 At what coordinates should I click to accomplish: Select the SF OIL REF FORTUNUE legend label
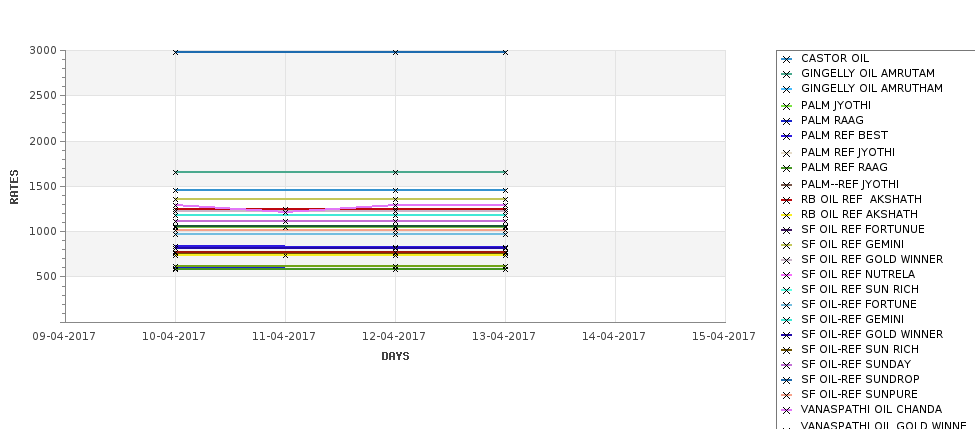[x=862, y=229]
